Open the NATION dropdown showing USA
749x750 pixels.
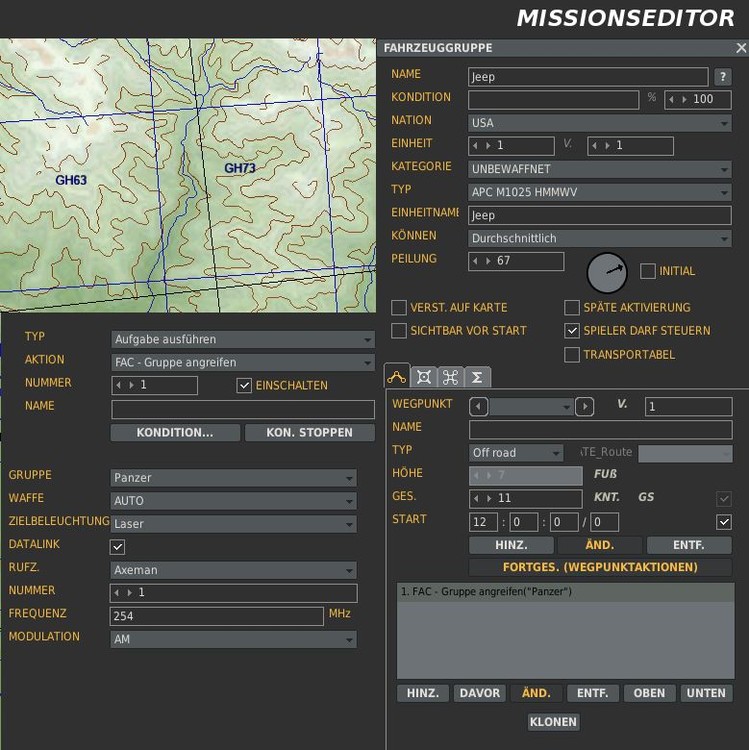pyautogui.click(x=600, y=123)
